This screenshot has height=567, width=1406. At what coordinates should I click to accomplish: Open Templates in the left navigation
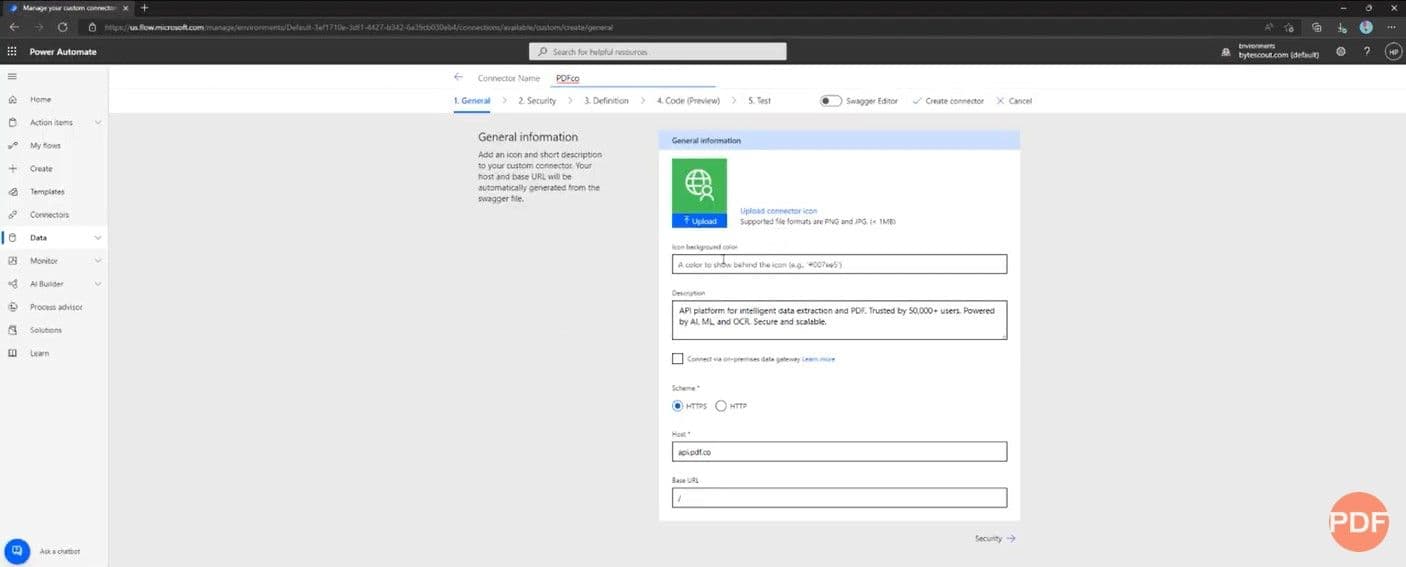pos(46,192)
